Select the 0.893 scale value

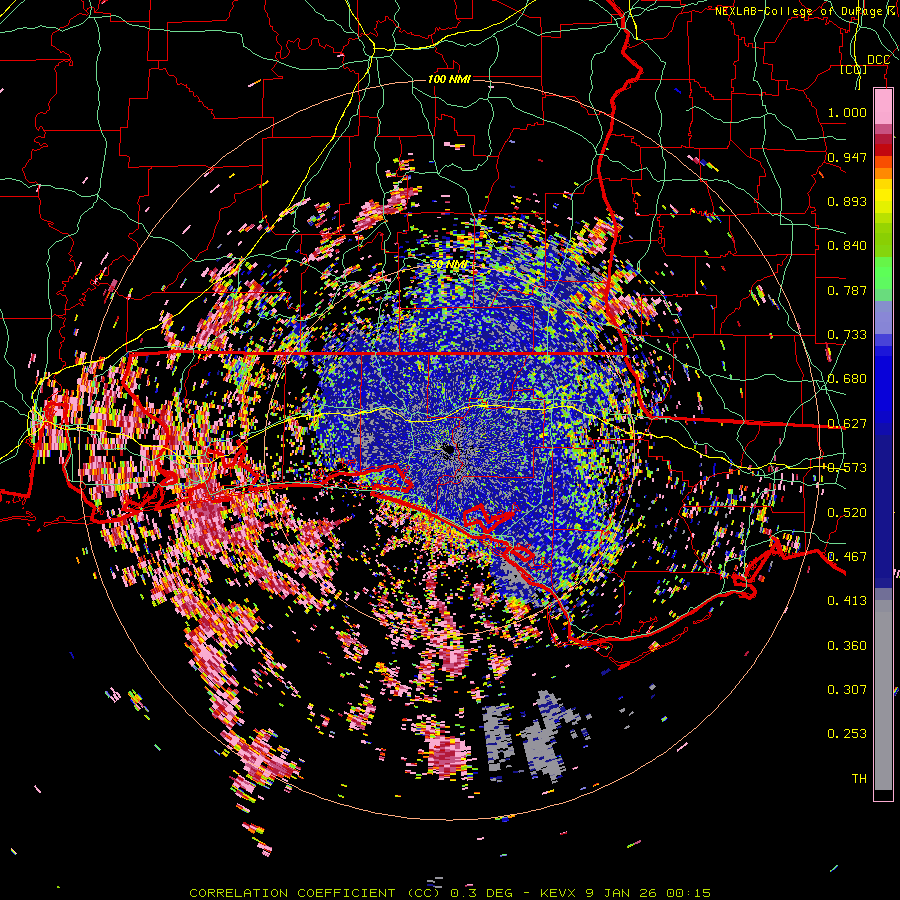pyautogui.click(x=847, y=201)
